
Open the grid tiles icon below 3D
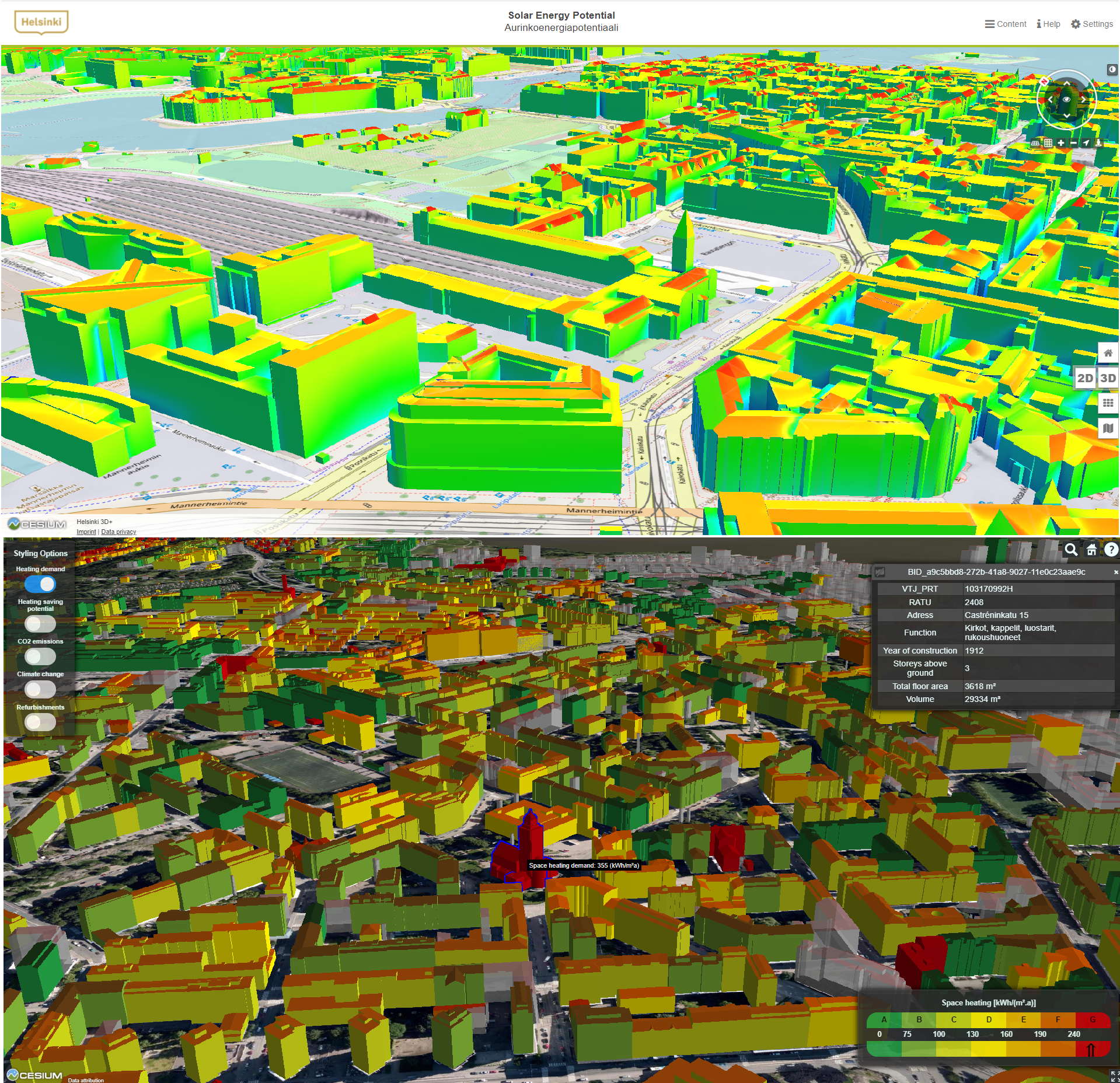pos(1107,403)
